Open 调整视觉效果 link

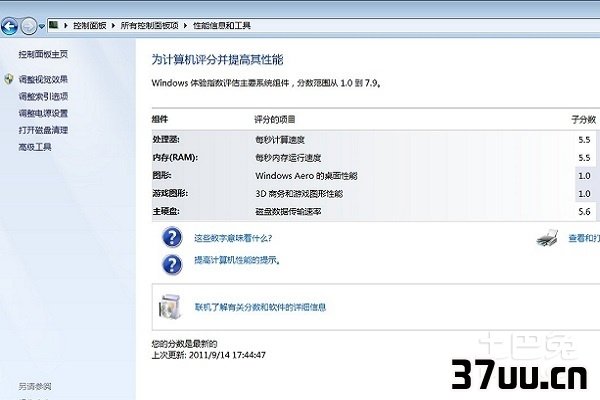click(43, 79)
